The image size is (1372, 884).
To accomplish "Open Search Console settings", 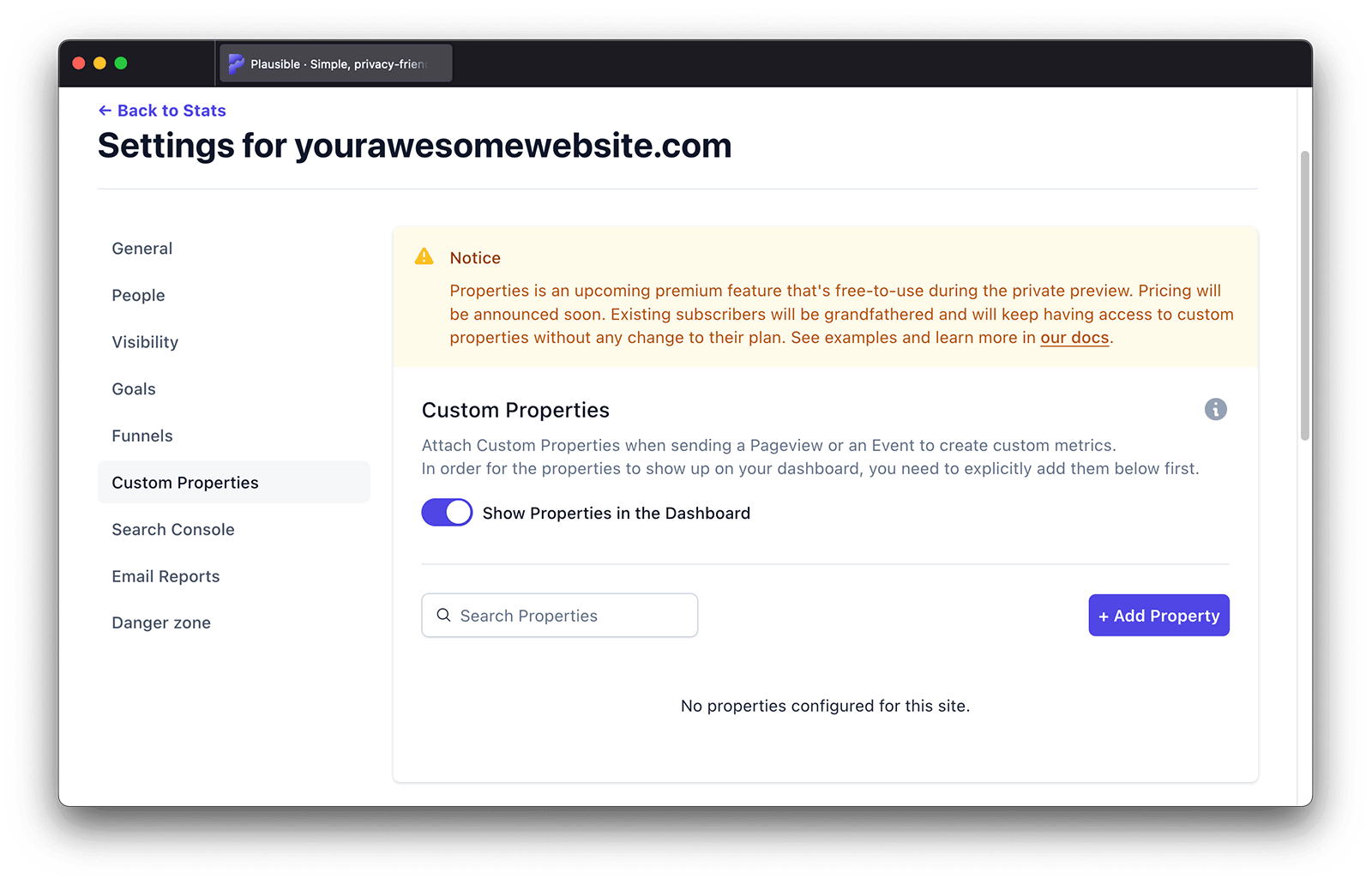I will pos(173,530).
